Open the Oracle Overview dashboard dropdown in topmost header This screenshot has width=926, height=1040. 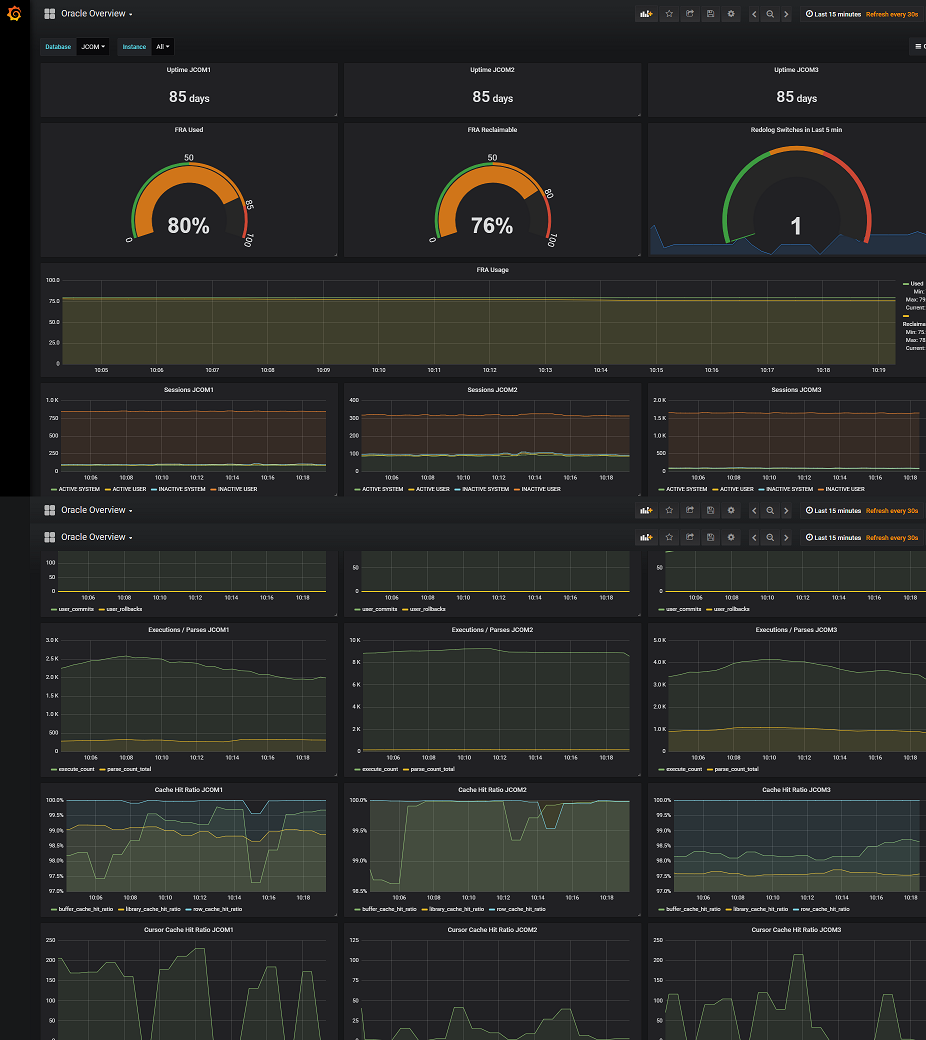(97, 14)
